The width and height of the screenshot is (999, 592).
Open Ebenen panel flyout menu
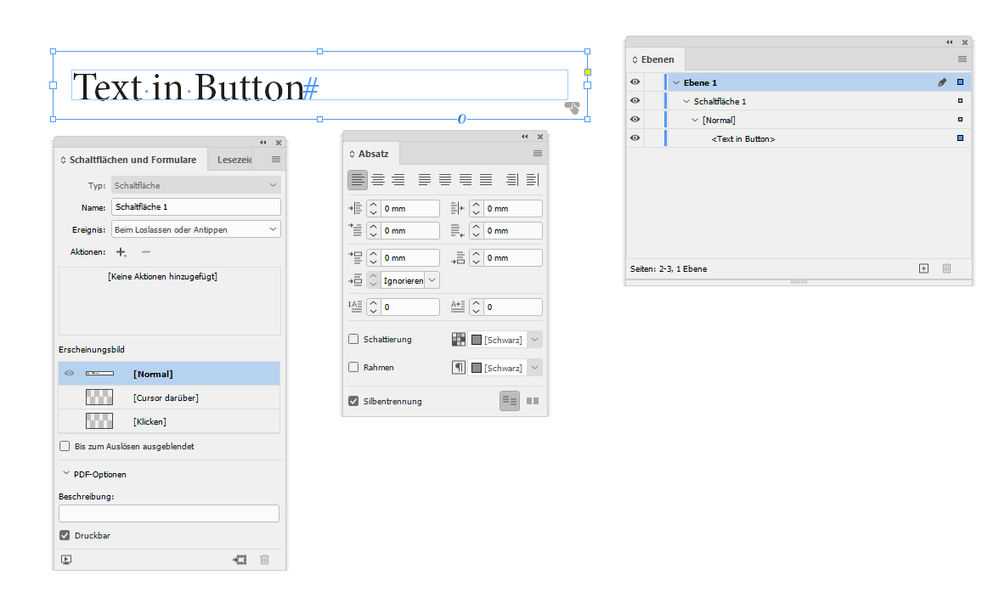[962, 59]
